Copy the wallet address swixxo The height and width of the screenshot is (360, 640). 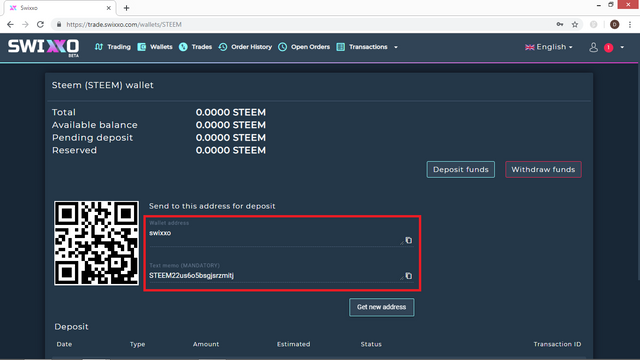tap(409, 240)
